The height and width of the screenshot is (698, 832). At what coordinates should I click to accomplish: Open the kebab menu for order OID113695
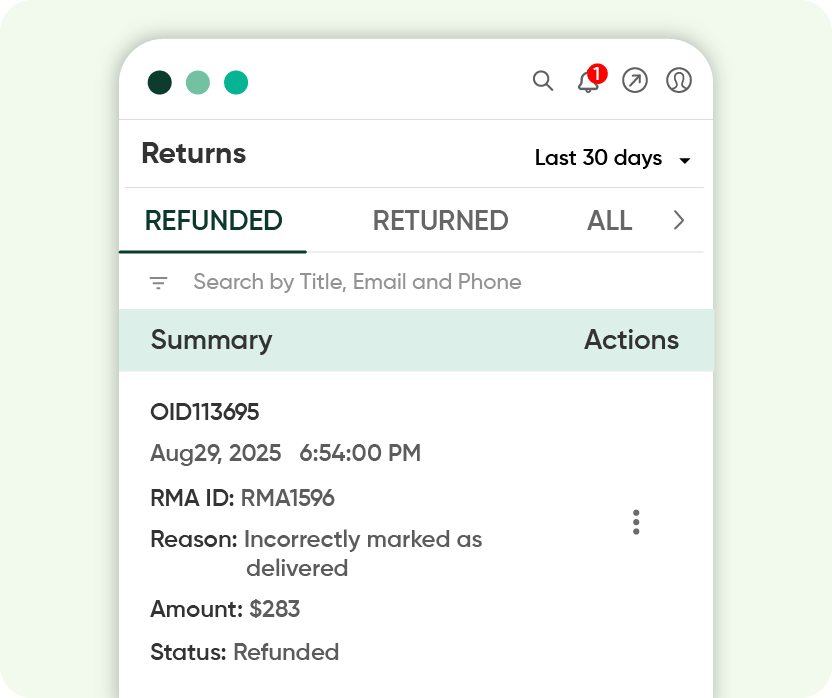tap(635, 521)
